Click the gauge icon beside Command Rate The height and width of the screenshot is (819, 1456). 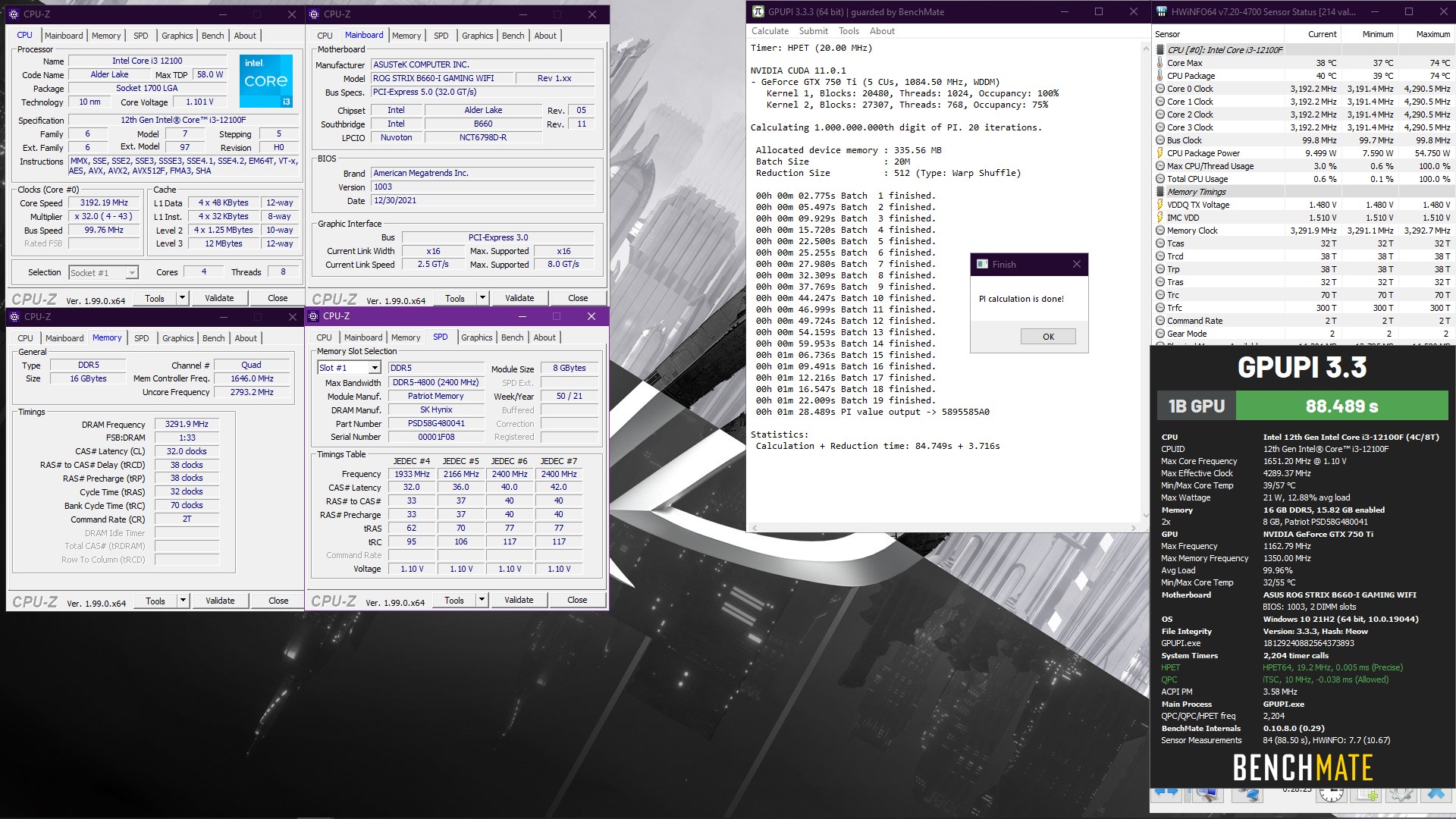(1159, 321)
